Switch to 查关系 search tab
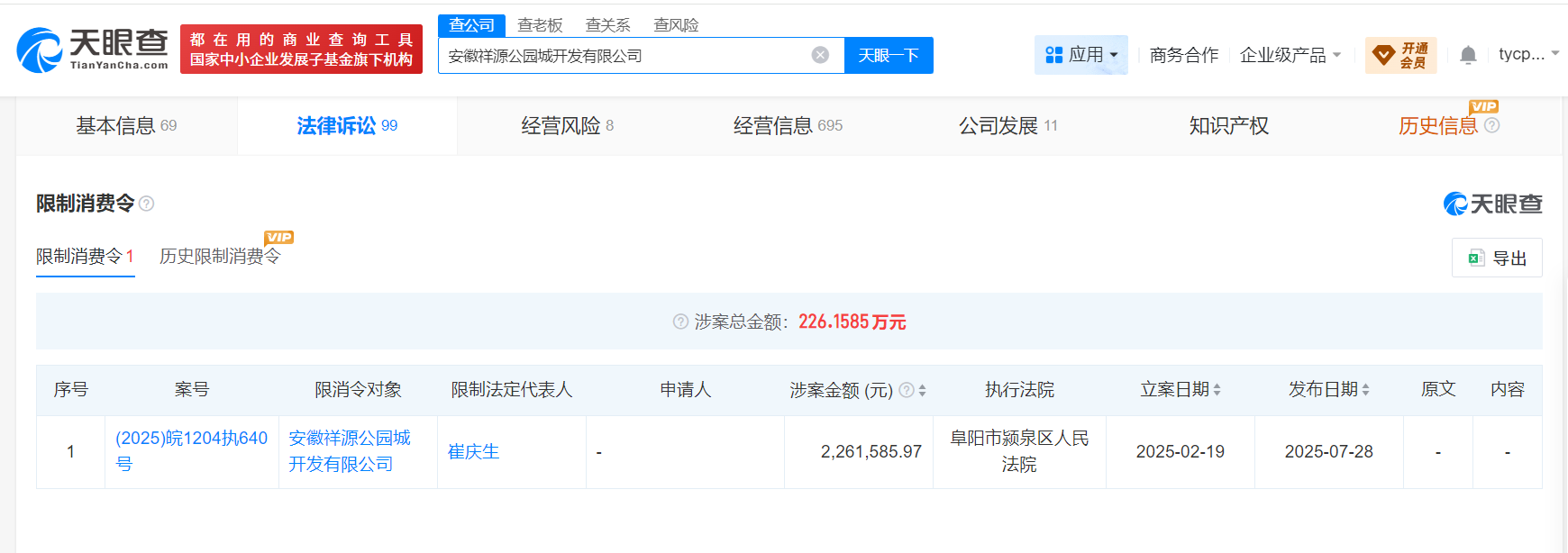Screen dimensions: 1568x553 click(608, 25)
